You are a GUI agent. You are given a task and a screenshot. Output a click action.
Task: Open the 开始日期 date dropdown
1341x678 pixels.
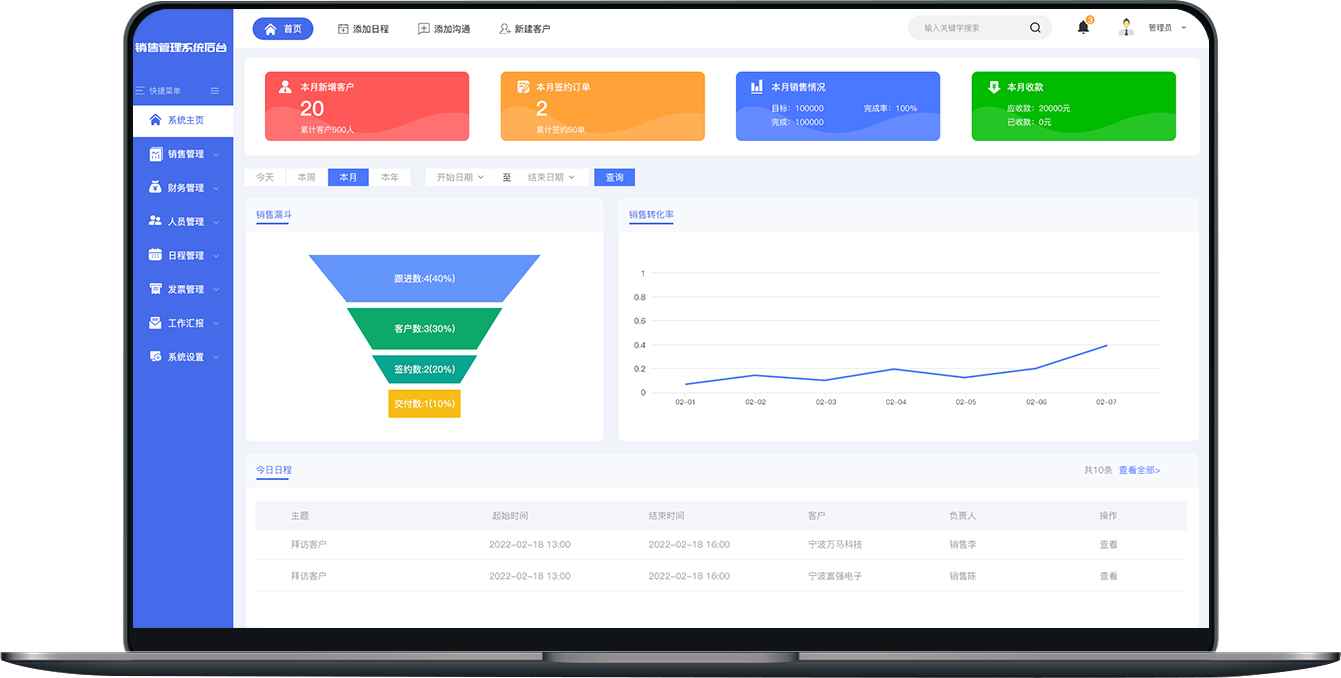pos(460,177)
